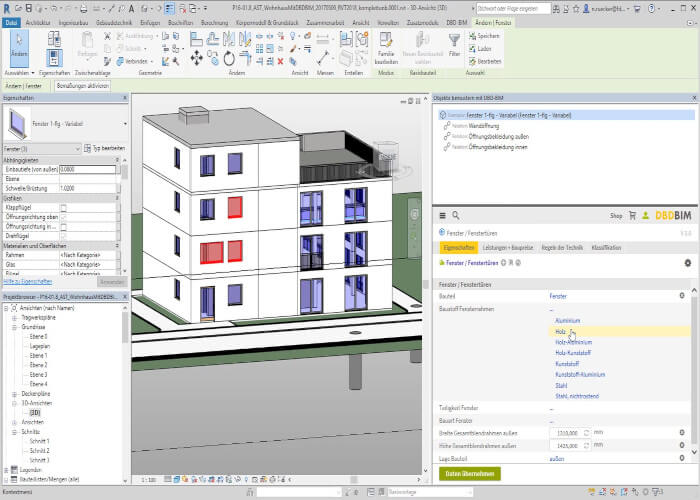Viewport: 700px width, 500px height.
Task: Open the DBD-BIM hamburger menu
Action: pos(442,216)
